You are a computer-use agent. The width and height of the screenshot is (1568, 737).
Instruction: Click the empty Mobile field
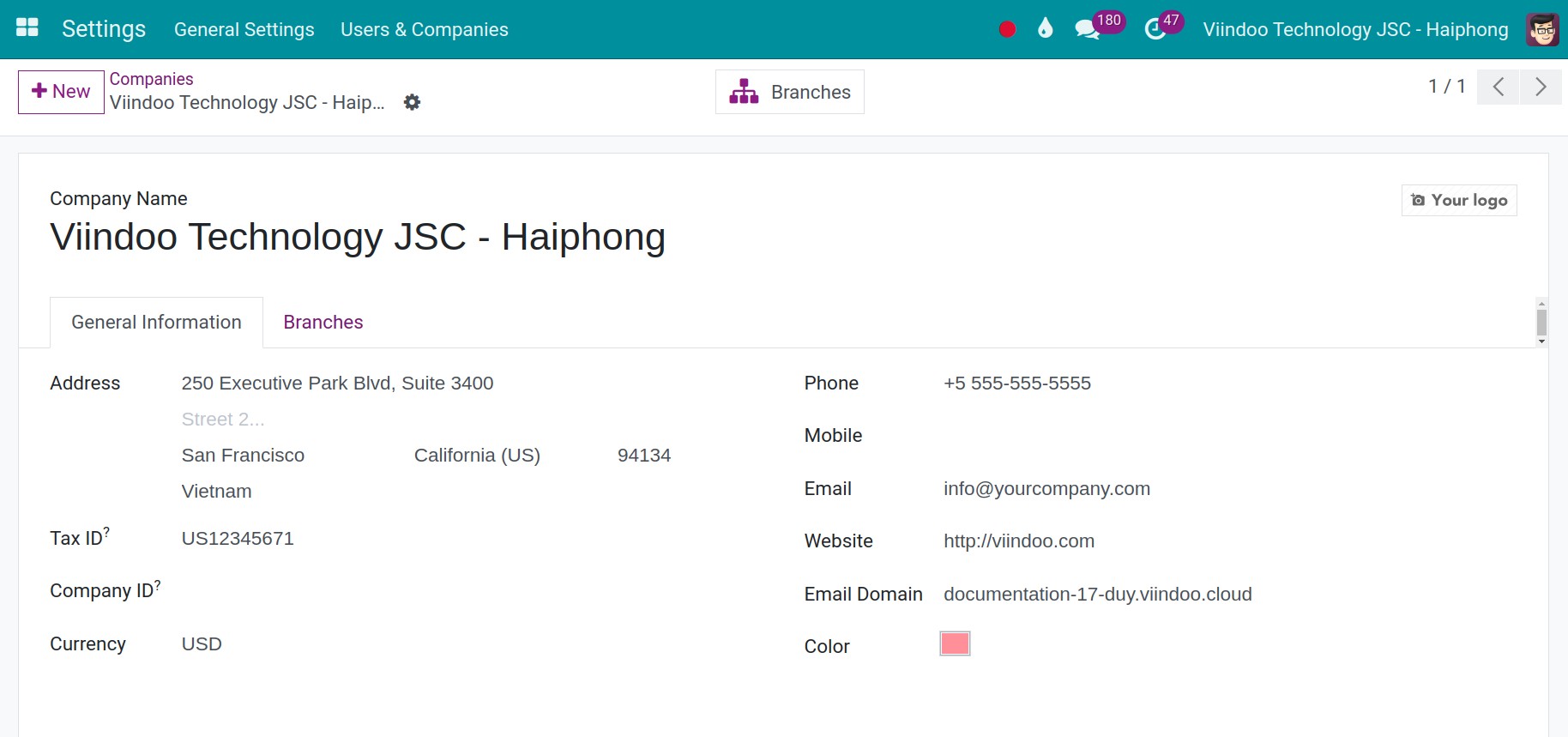click(1228, 436)
